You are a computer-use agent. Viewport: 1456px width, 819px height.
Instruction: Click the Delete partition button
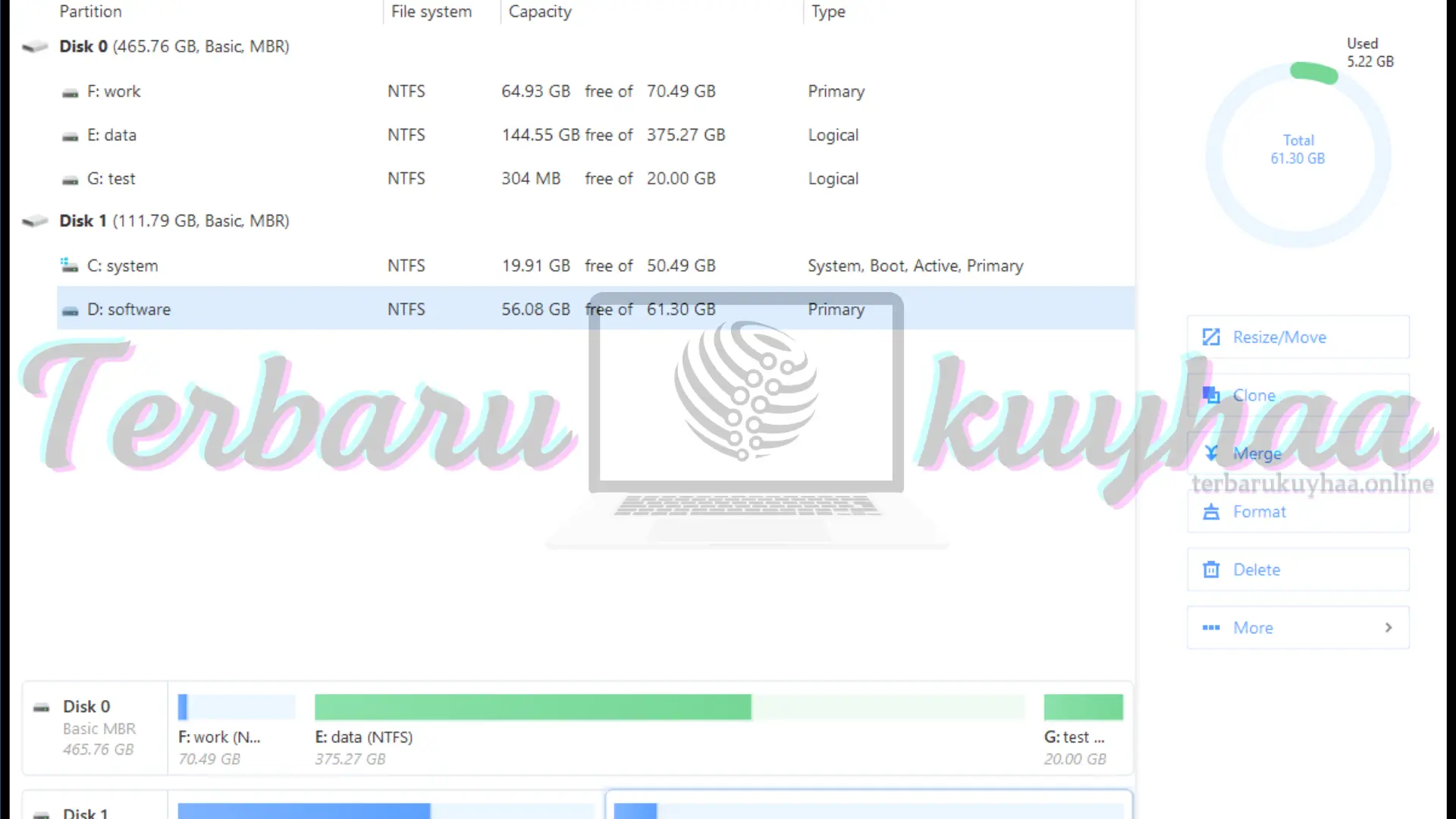point(1257,569)
